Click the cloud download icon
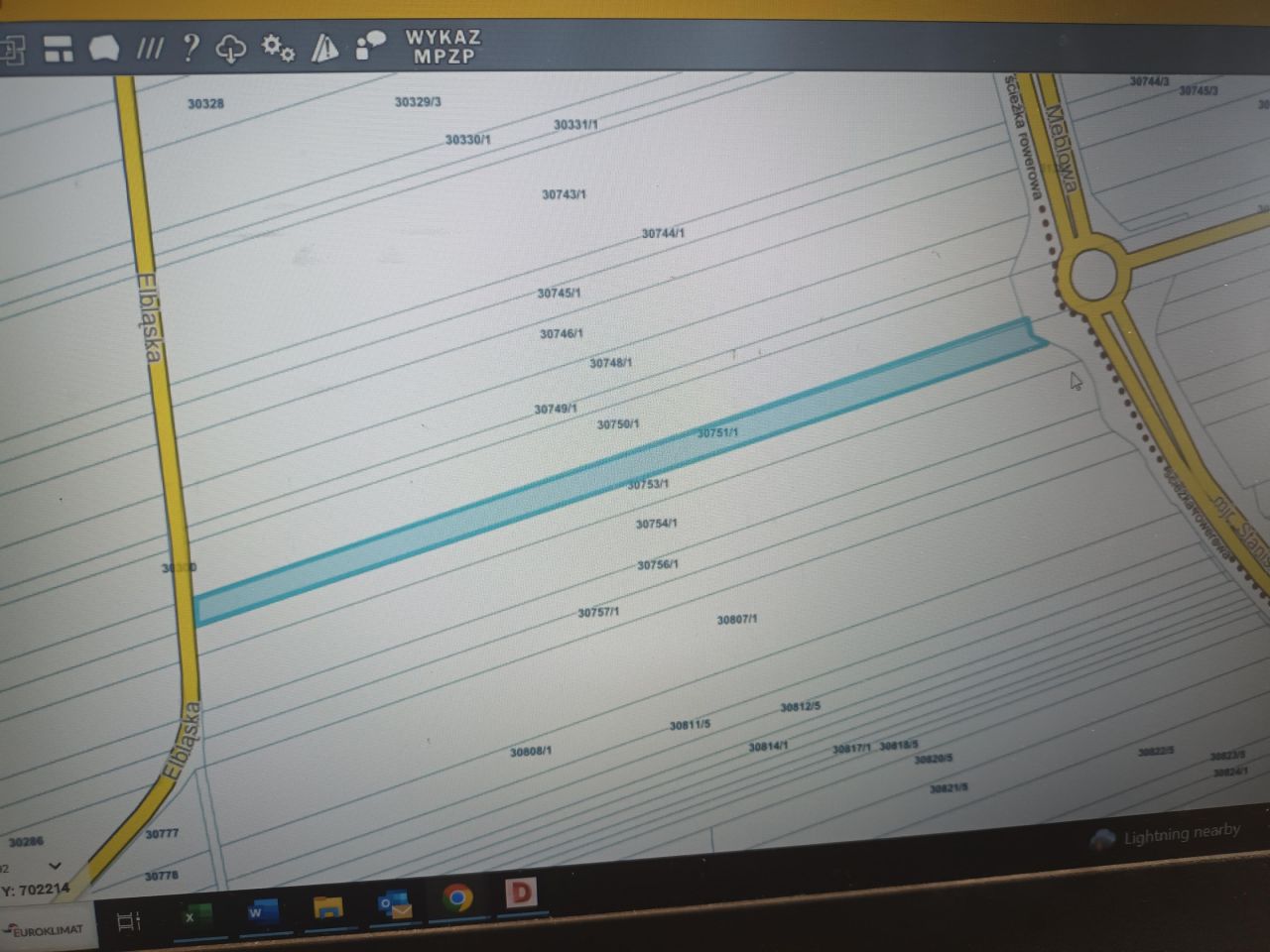 pyautogui.click(x=231, y=48)
